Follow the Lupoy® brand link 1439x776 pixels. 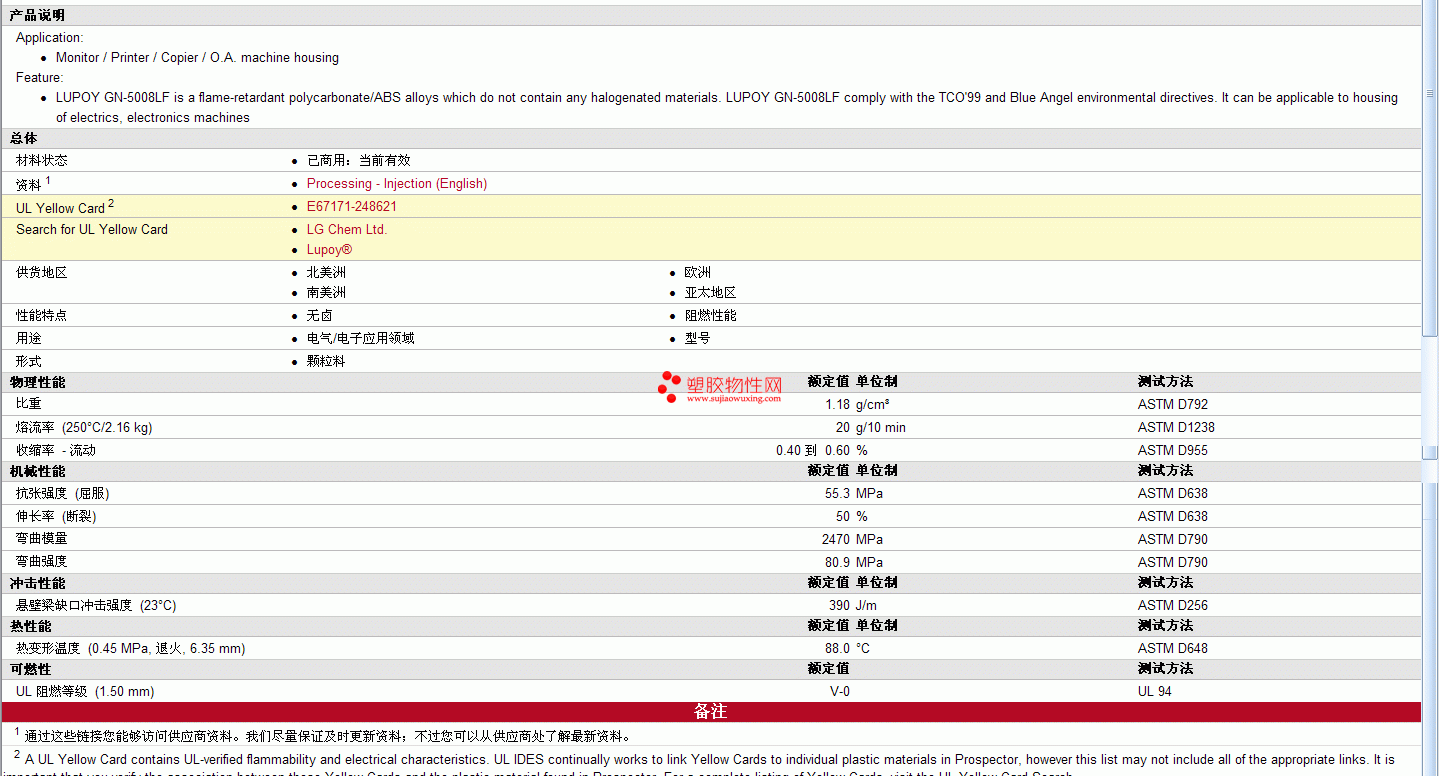tap(330, 250)
